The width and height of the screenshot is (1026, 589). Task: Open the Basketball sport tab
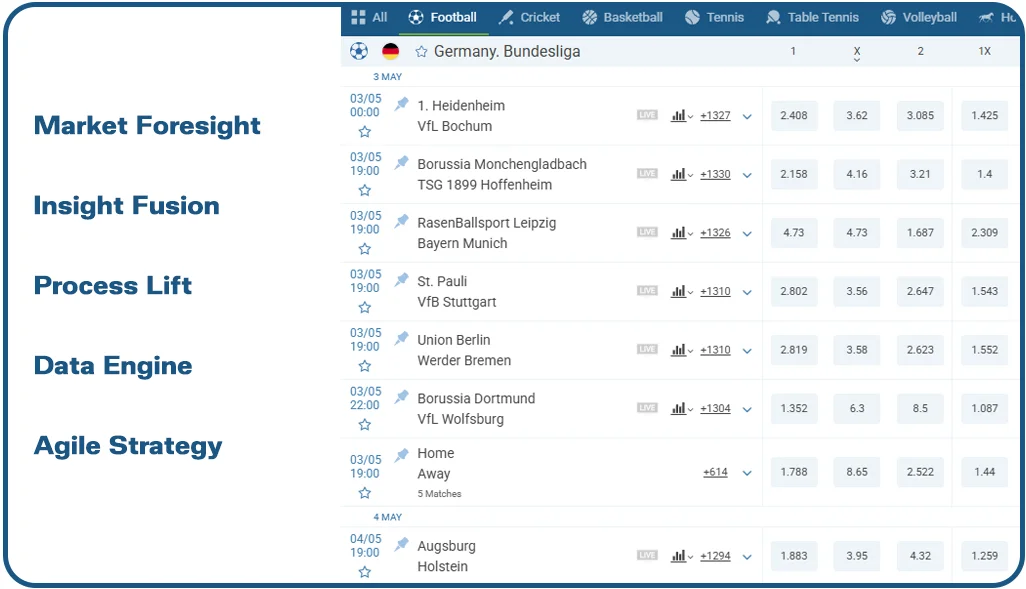coord(623,17)
